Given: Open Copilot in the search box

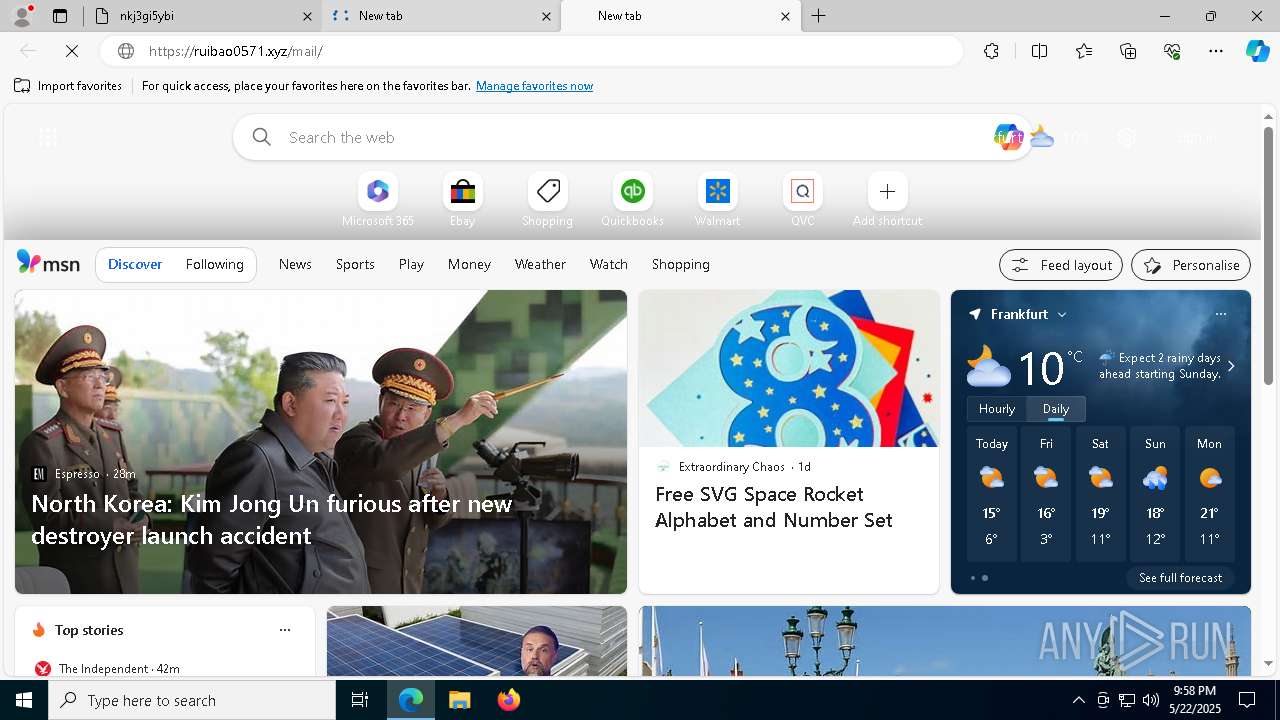Looking at the screenshot, I should pos(1008,137).
